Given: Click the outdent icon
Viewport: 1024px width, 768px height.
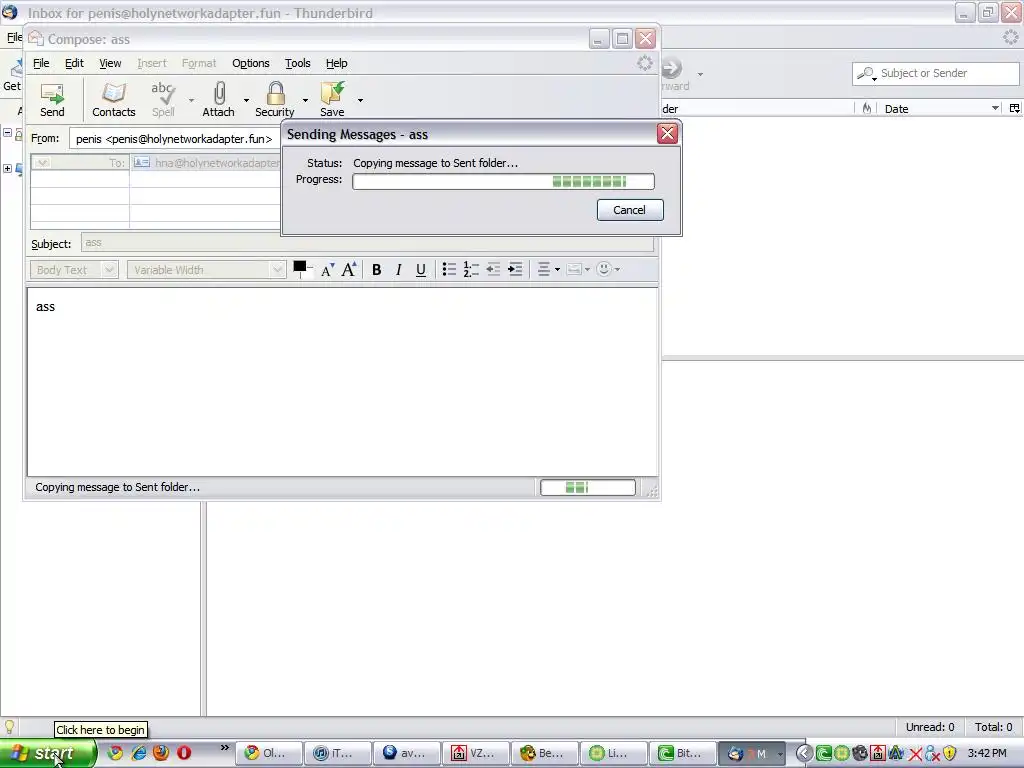Looking at the screenshot, I should click(493, 269).
